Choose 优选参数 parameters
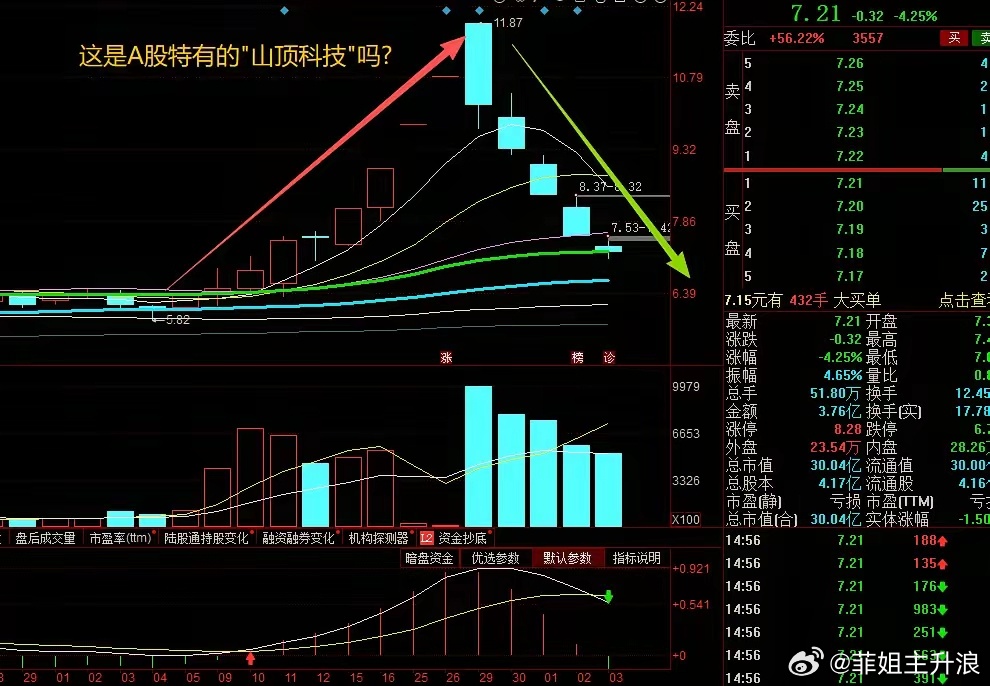 coord(496,559)
